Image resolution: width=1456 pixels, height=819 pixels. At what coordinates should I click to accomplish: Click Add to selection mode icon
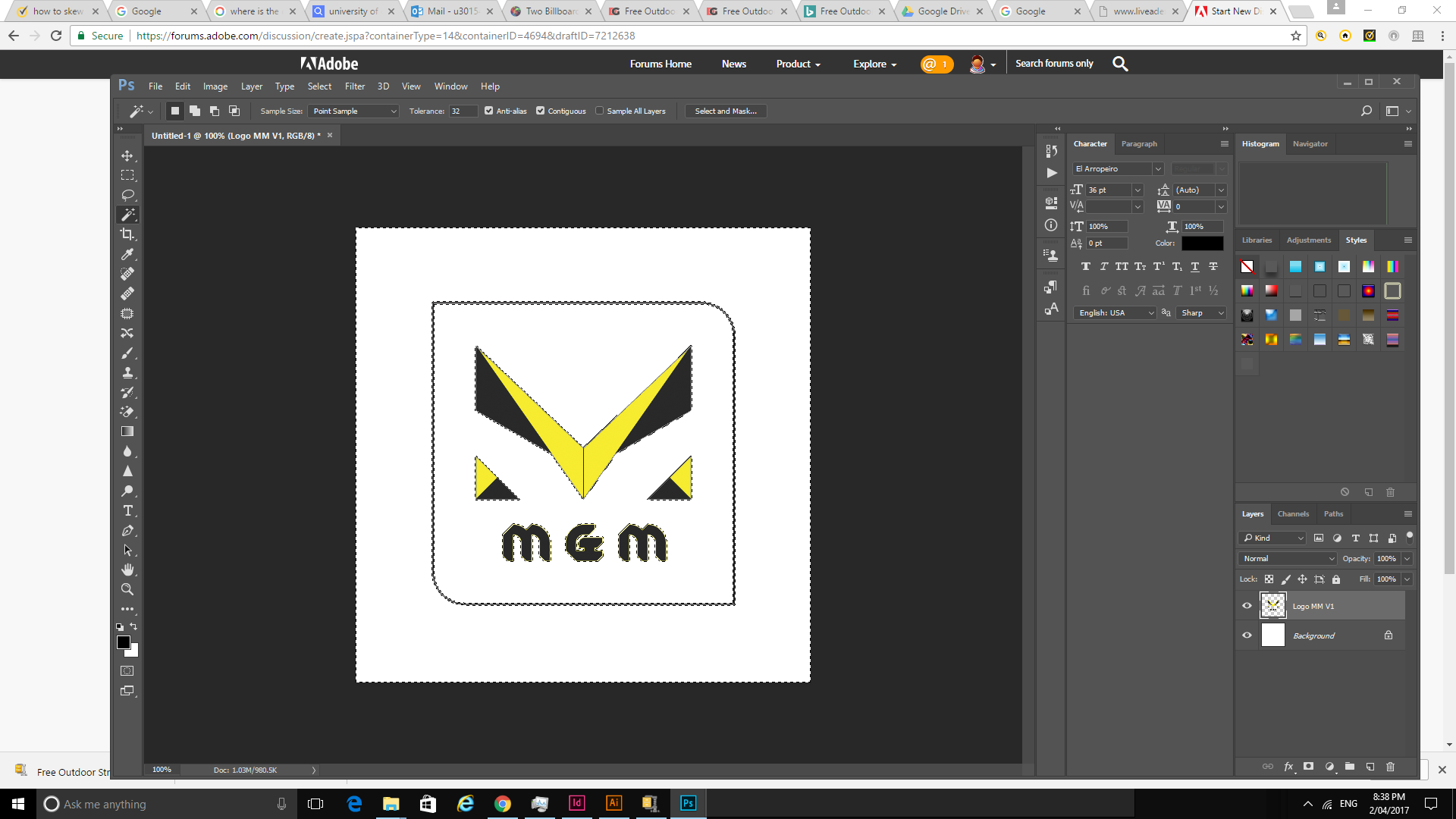[x=195, y=111]
